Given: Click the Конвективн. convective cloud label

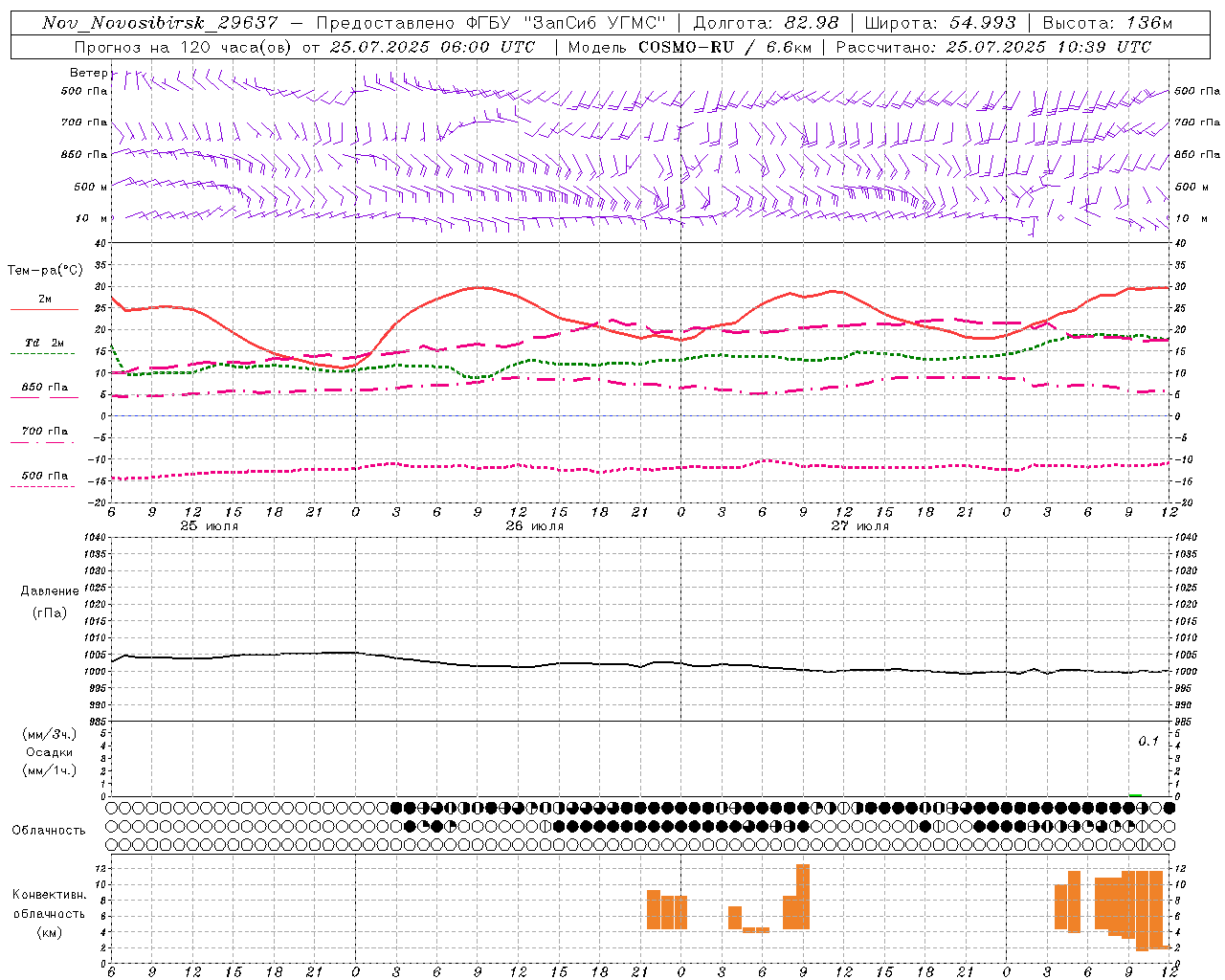Looking at the screenshot, I should (x=50, y=895).
